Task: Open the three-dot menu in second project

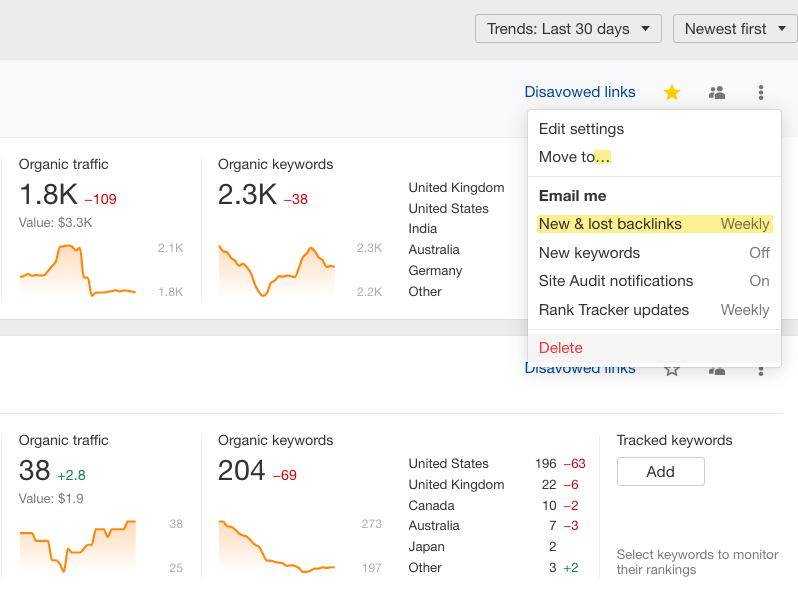Action: coord(761,371)
